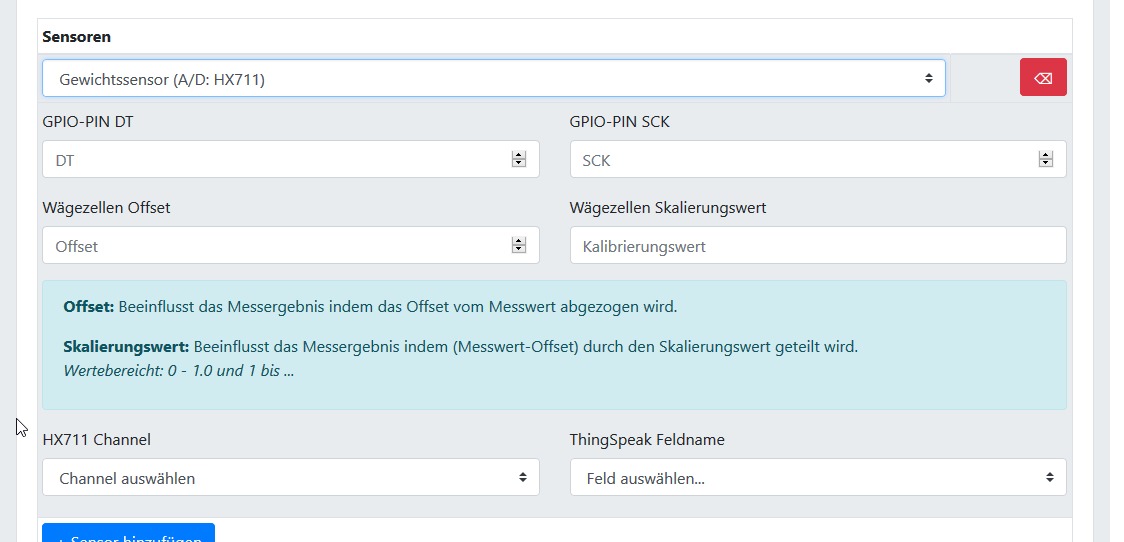This screenshot has height=542, width=1124.
Task: Select the Kalibrierungswert input field
Action: pos(817,246)
